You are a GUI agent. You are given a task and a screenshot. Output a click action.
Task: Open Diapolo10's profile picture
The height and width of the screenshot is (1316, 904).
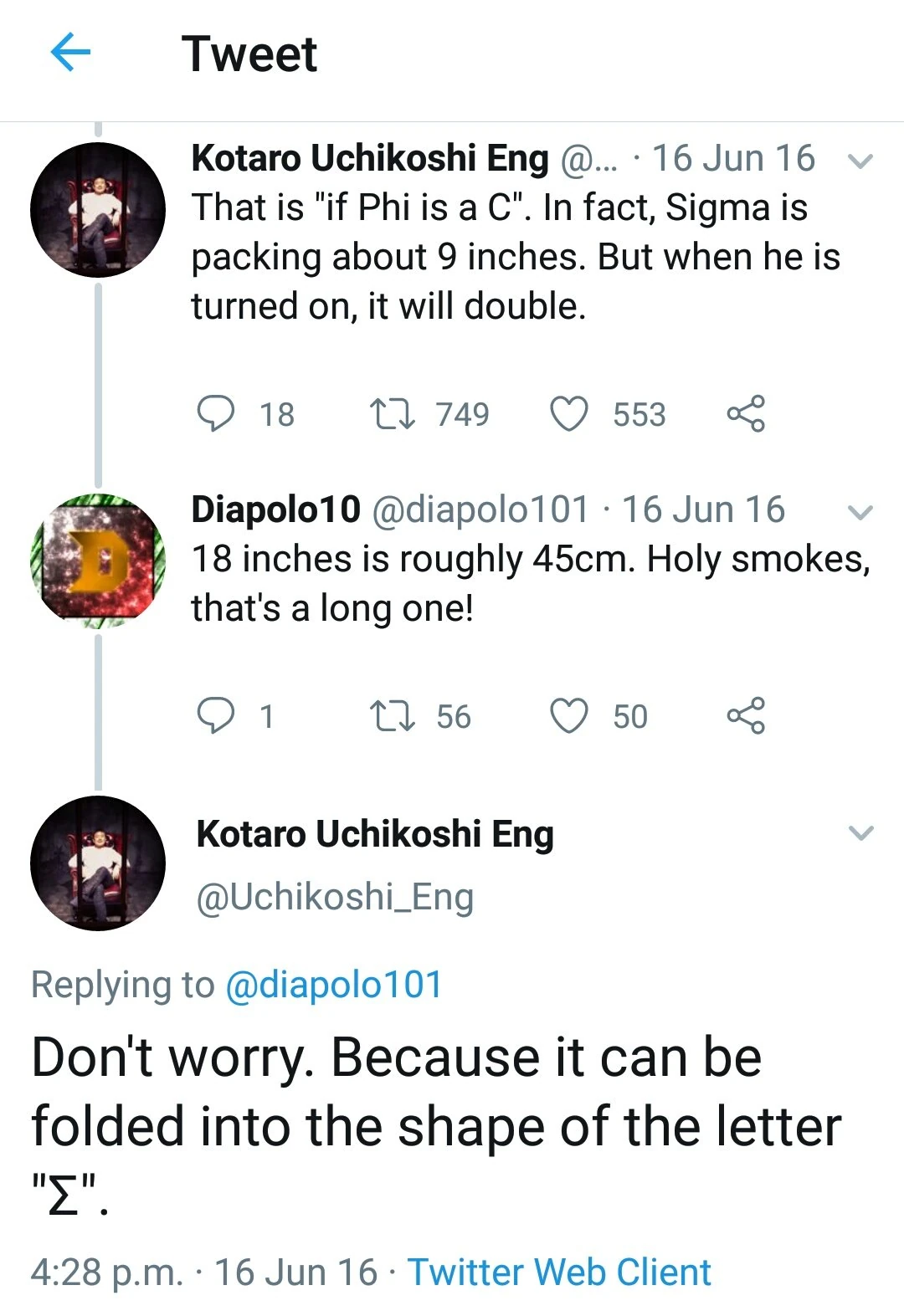coord(98,561)
